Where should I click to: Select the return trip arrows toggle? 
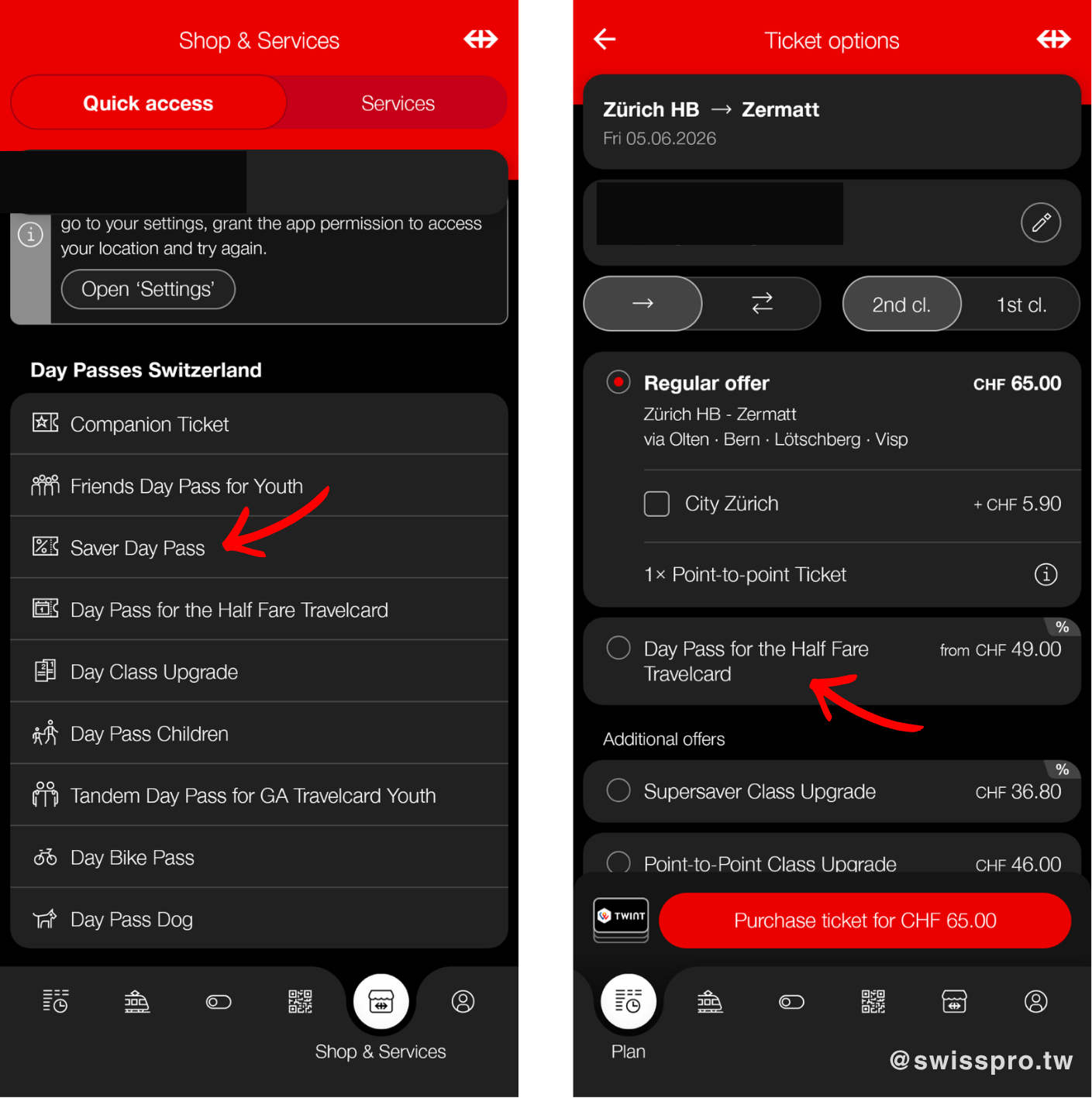(762, 304)
